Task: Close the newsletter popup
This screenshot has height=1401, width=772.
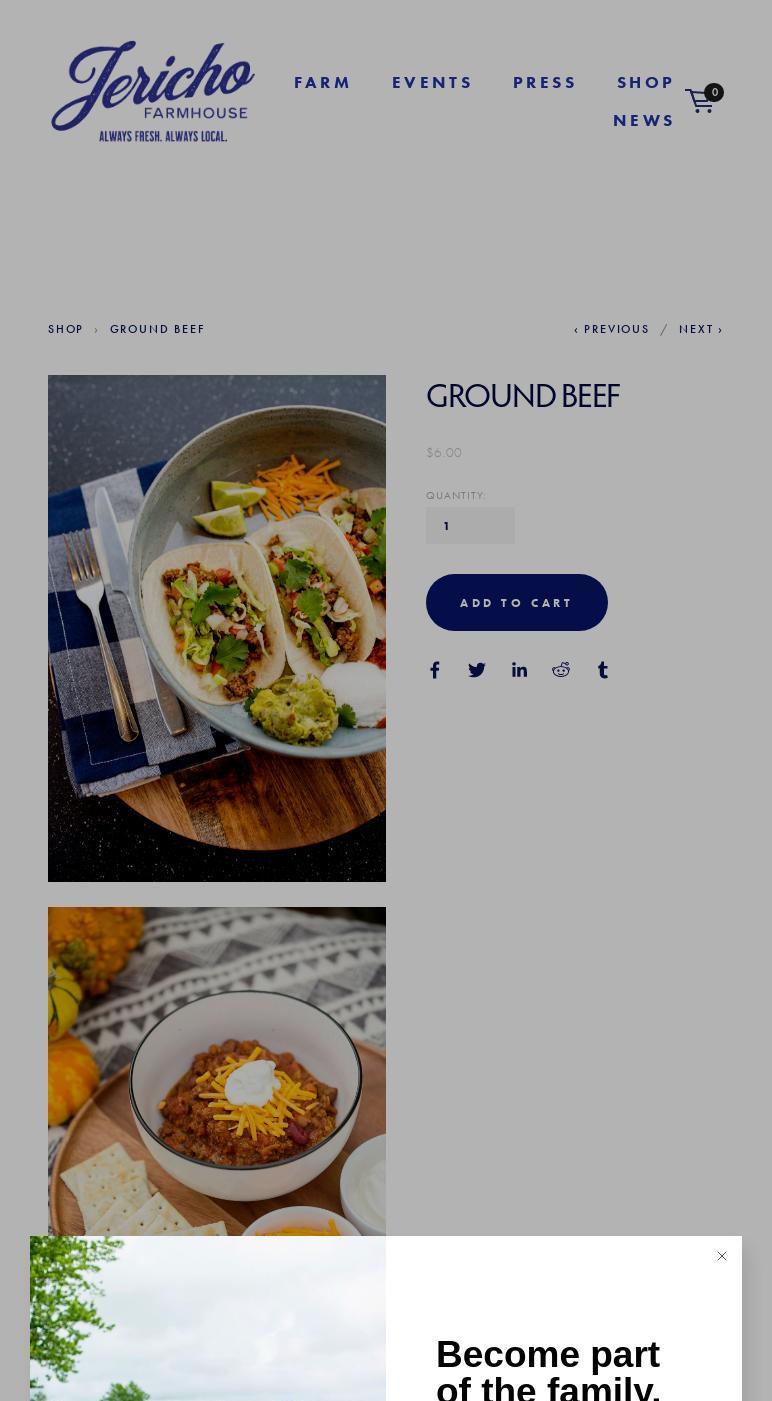Action: 722,1256
